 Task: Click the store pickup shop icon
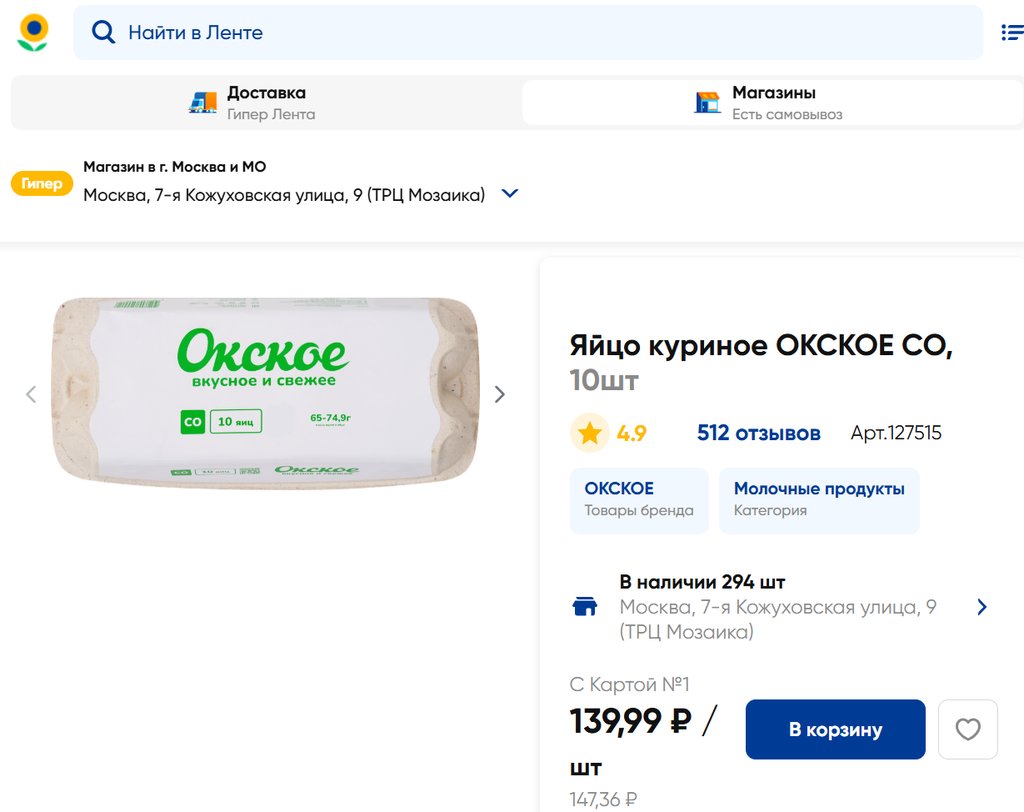click(708, 103)
